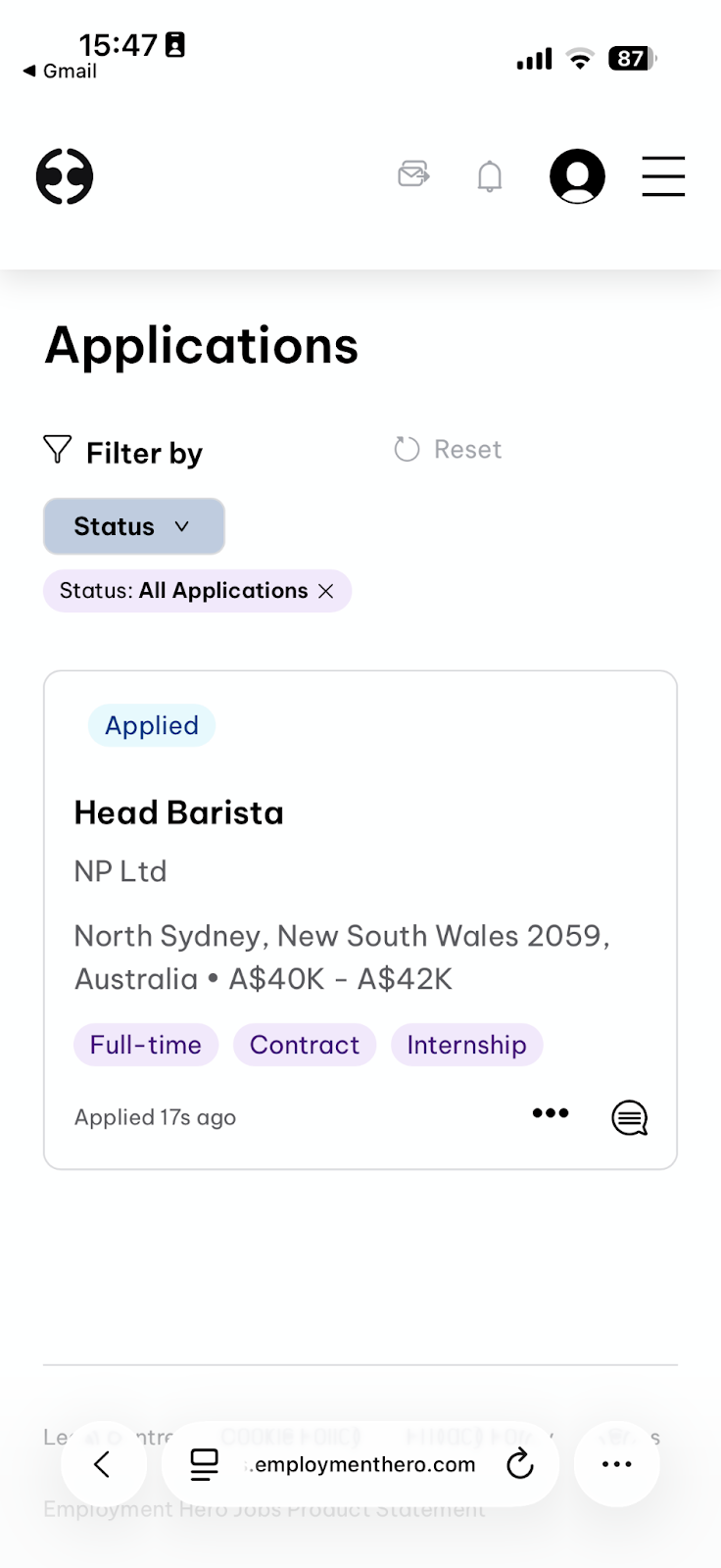Viewport: 721px width, 1568px height.
Task: Open the page tabs icon beside URL
Action: [x=204, y=1464]
